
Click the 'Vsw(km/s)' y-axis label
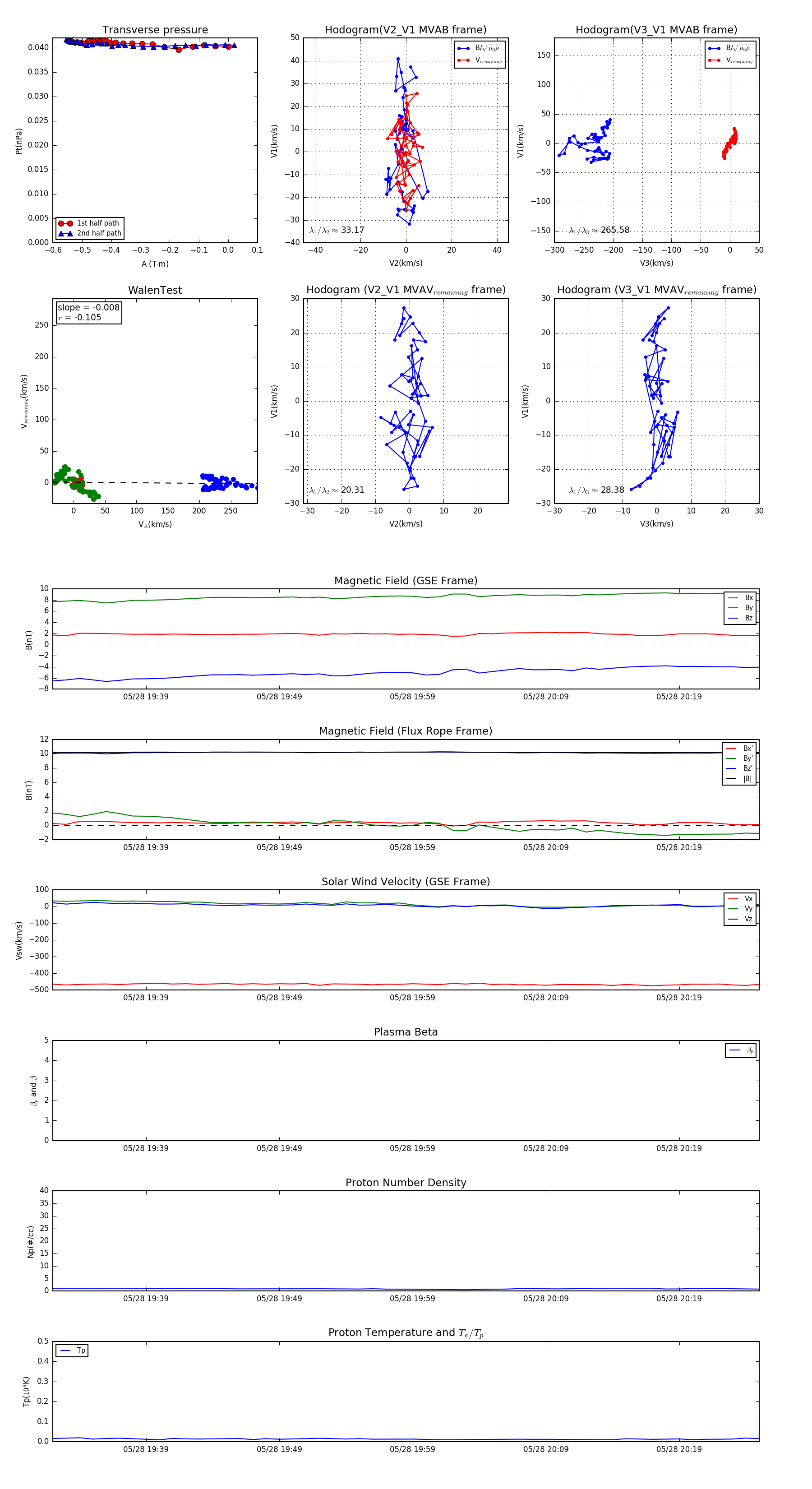pyautogui.click(x=18, y=940)
